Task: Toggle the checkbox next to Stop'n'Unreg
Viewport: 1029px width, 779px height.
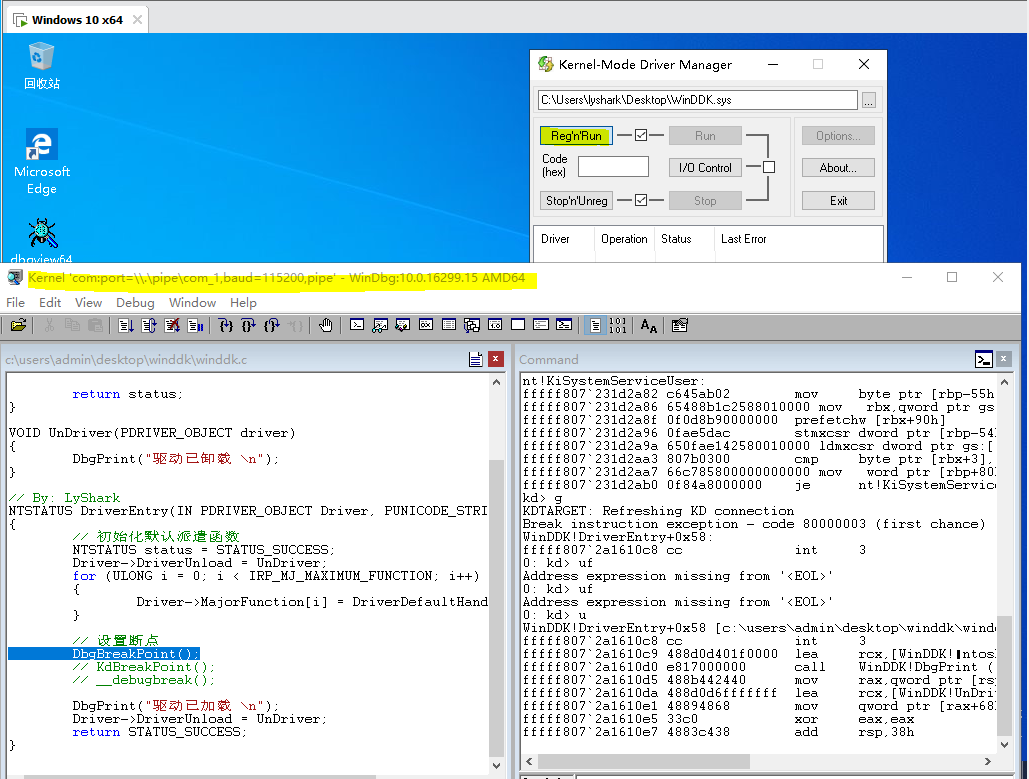Action: click(x=641, y=200)
